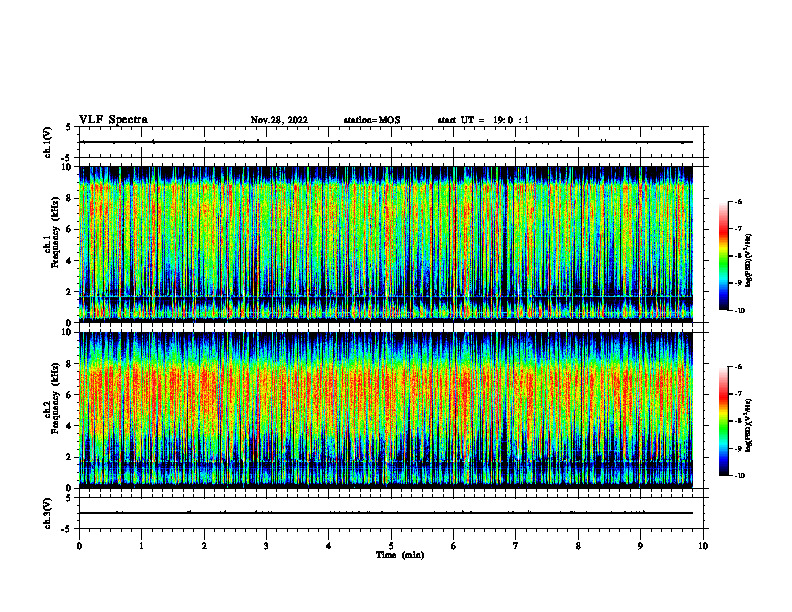Click time axis tick label "4"
792x612 pixels.
(x=329, y=546)
